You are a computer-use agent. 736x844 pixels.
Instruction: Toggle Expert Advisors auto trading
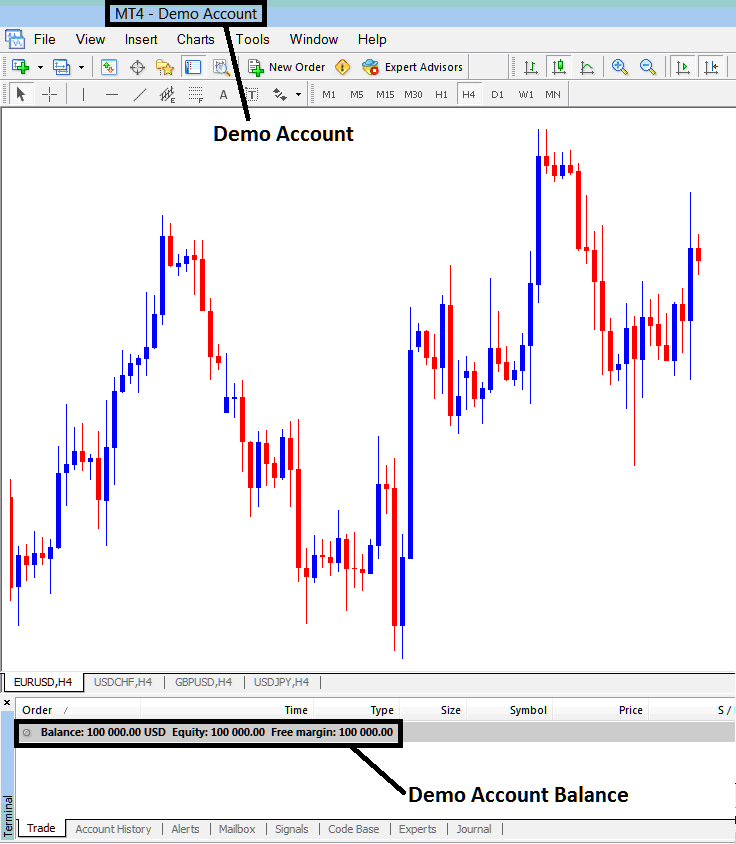[x=413, y=67]
